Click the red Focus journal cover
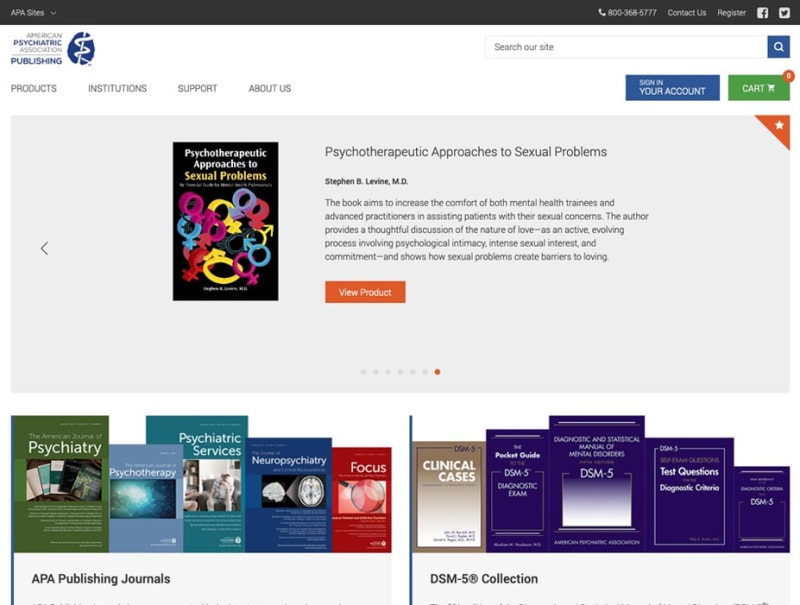 [x=362, y=500]
